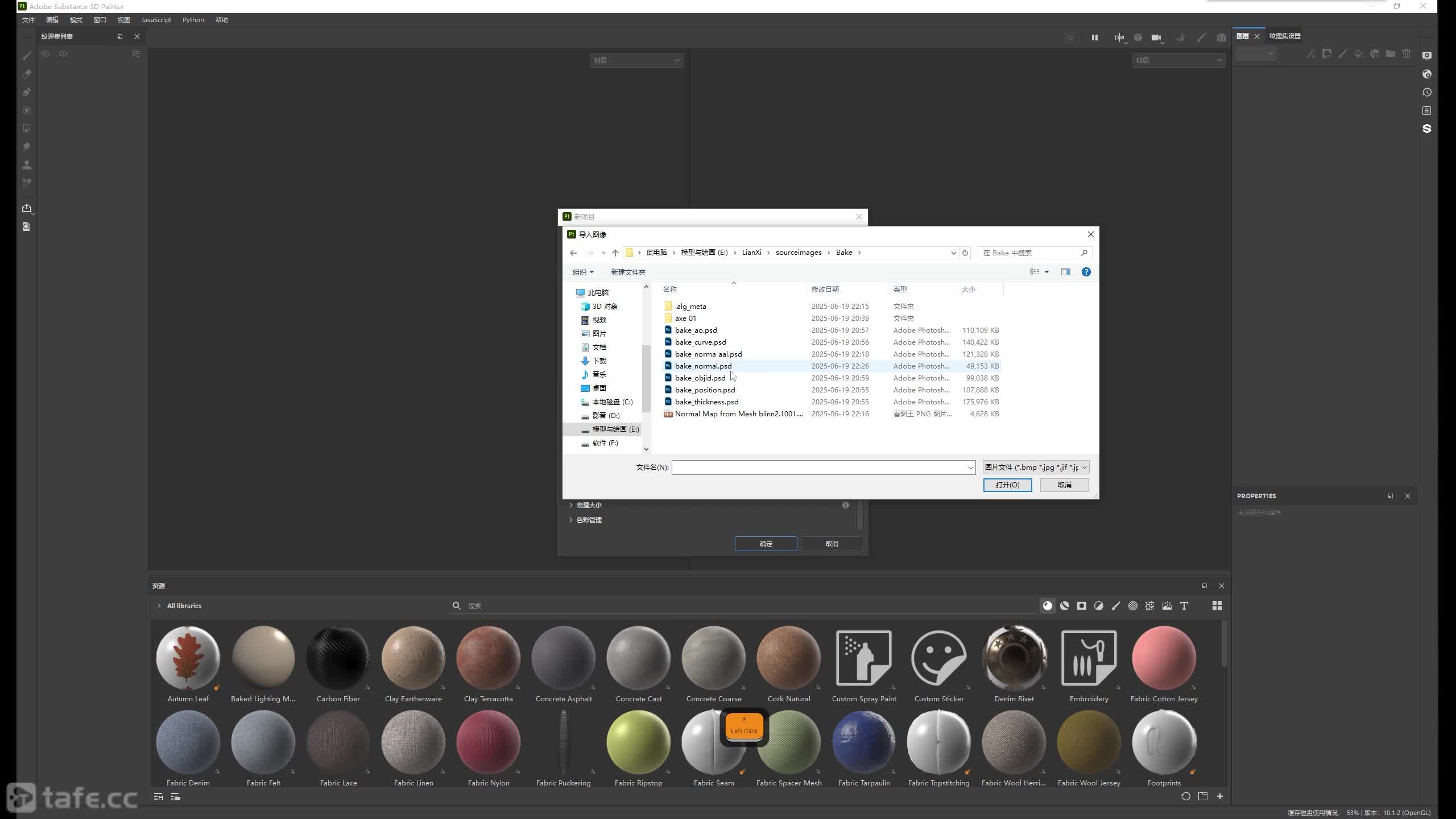Filter assets by Brushes icon
The height and width of the screenshot is (819, 1456).
coord(1116,606)
